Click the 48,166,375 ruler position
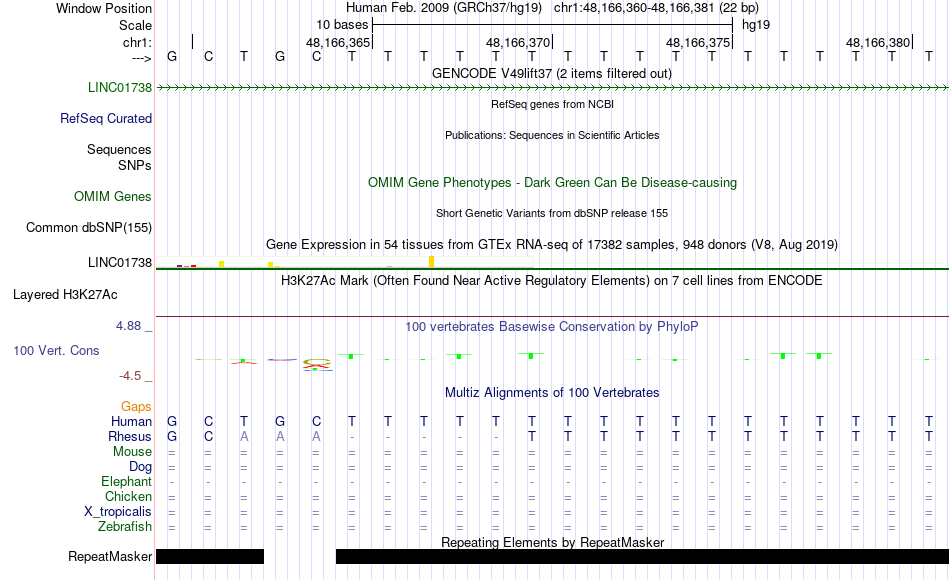 pyautogui.click(x=698, y=42)
